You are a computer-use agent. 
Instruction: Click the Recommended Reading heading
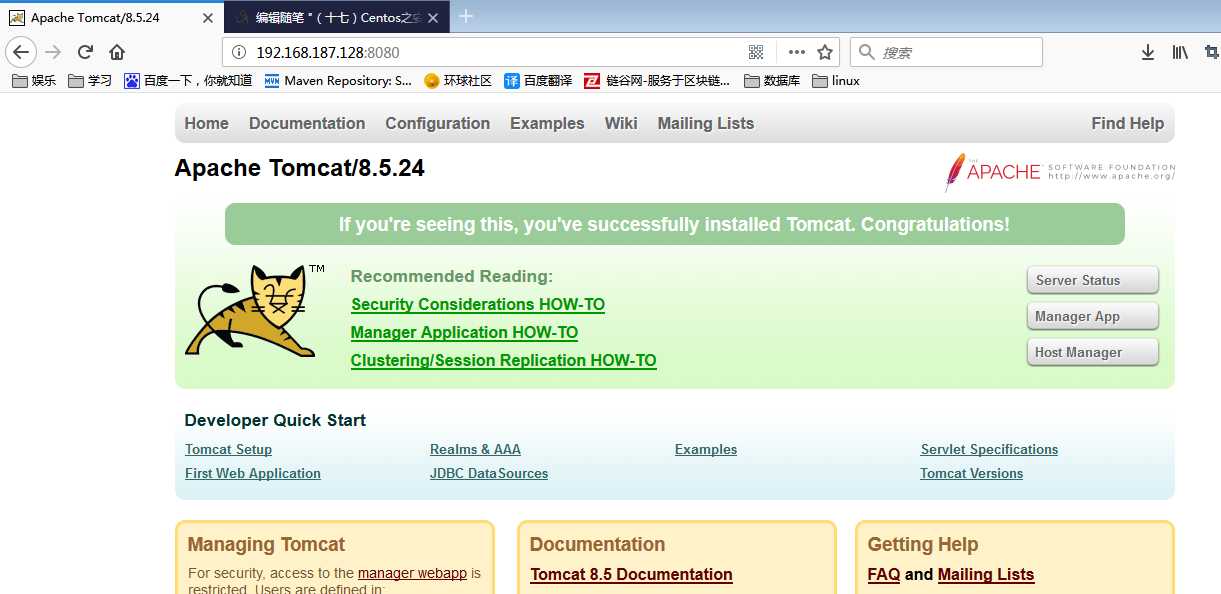pos(452,276)
